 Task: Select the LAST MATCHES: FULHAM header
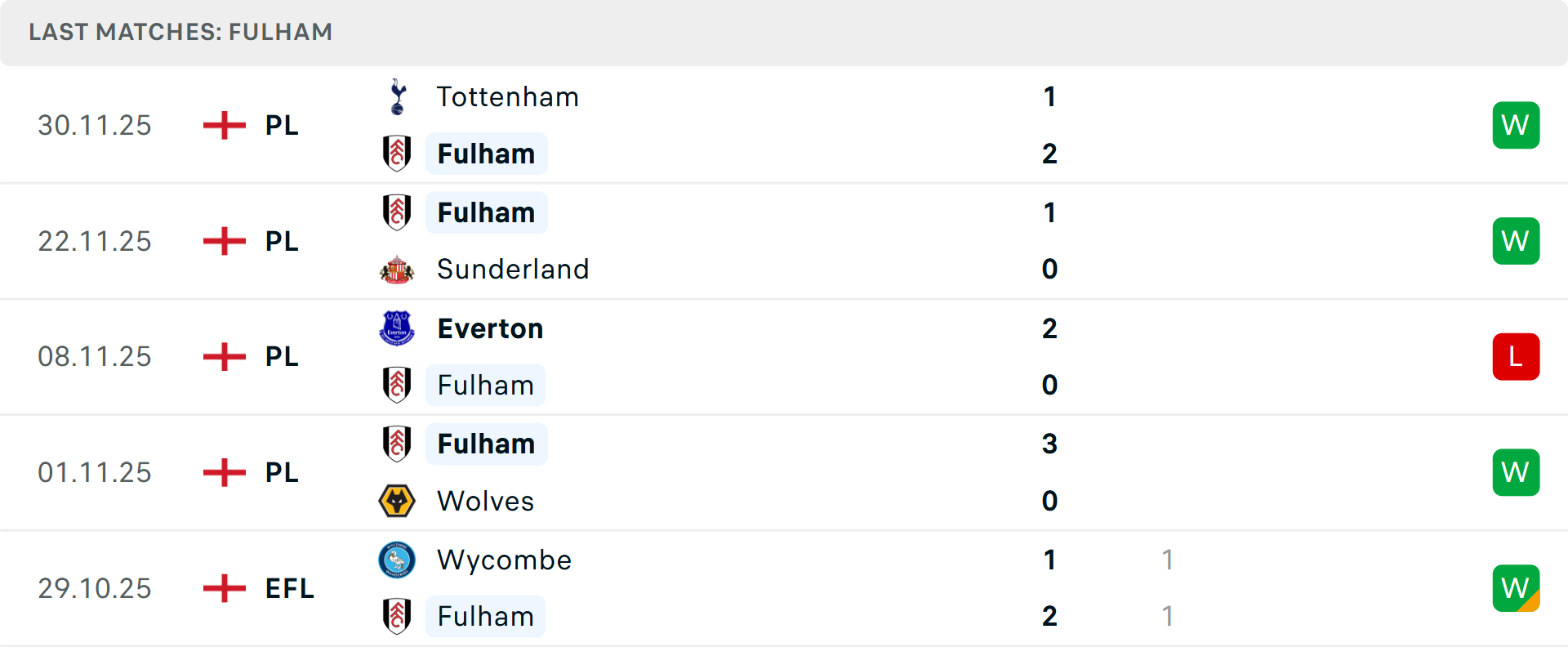coord(181,32)
